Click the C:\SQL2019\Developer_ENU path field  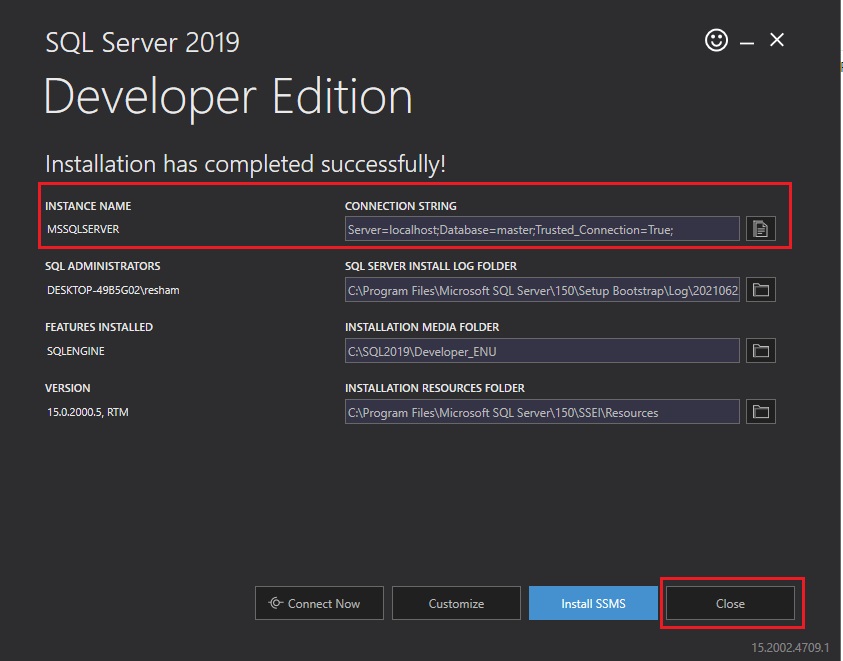(542, 351)
